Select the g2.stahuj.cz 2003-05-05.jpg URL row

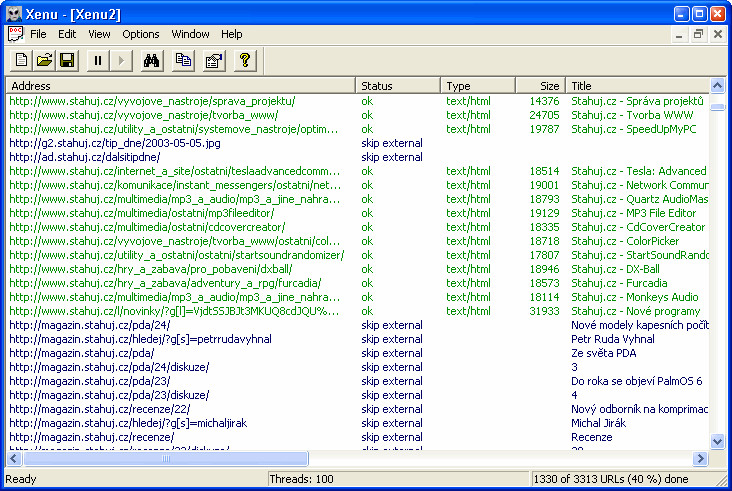point(357,143)
